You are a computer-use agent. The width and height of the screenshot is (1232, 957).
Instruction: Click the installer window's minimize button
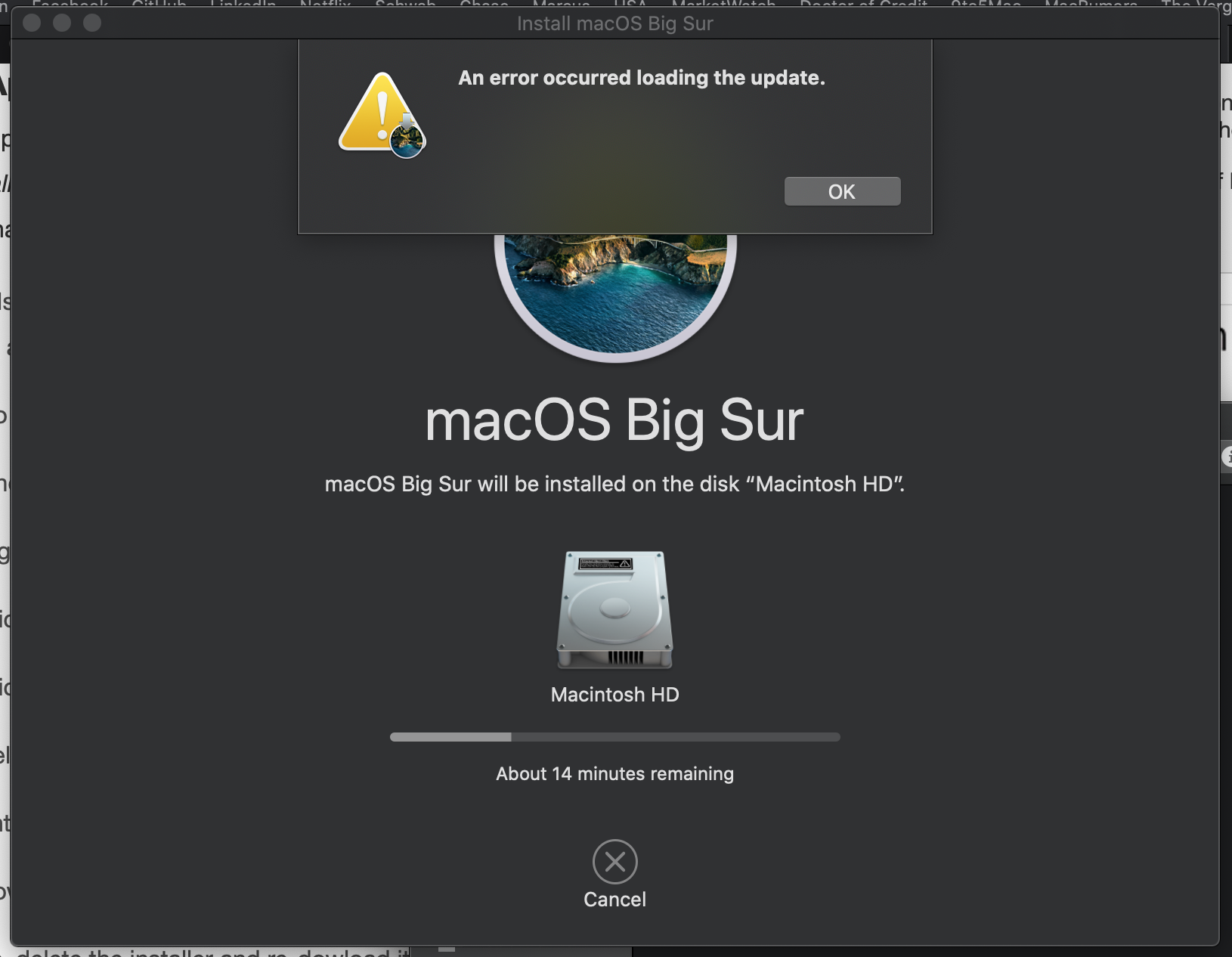click(62, 23)
